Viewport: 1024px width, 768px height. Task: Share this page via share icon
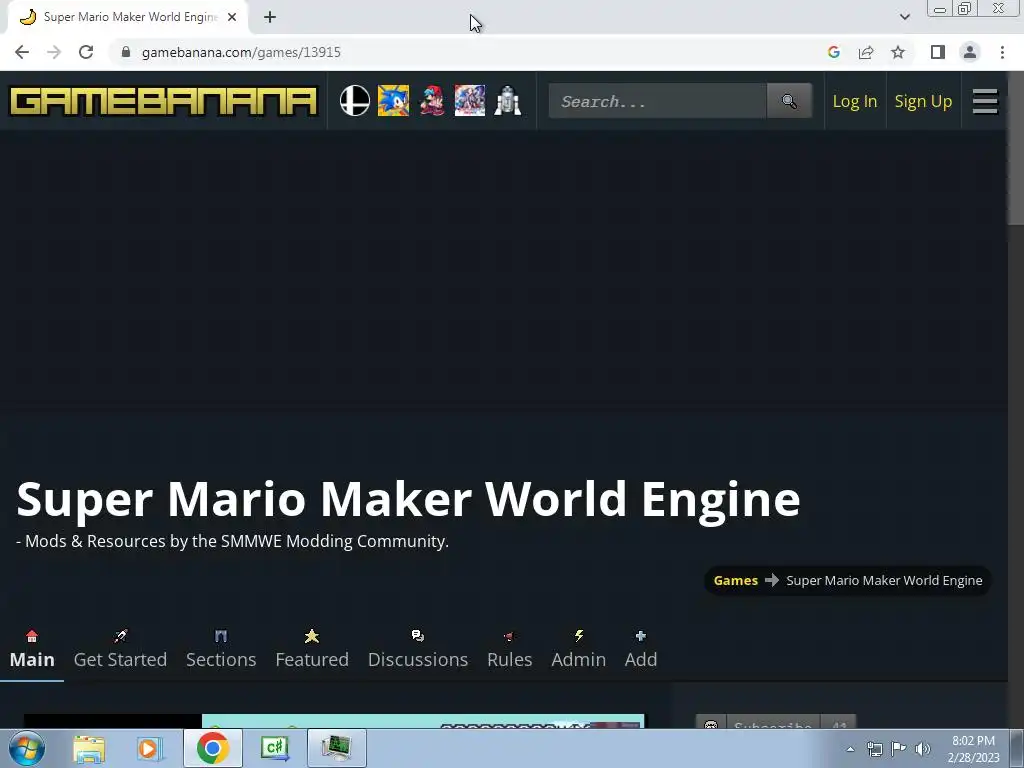click(x=866, y=52)
